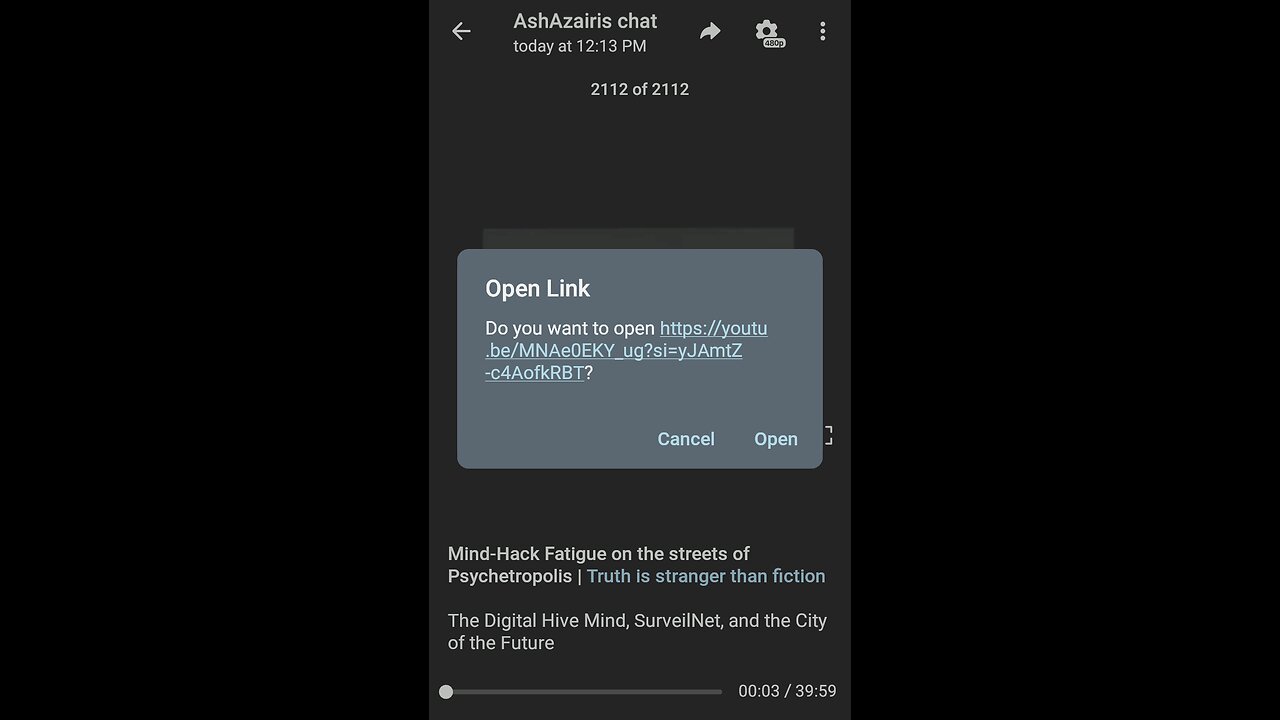The width and height of the screenshot is (1280, 720).
Task: Click the seek slider thumb at 00:03
Action: [446, 691]
